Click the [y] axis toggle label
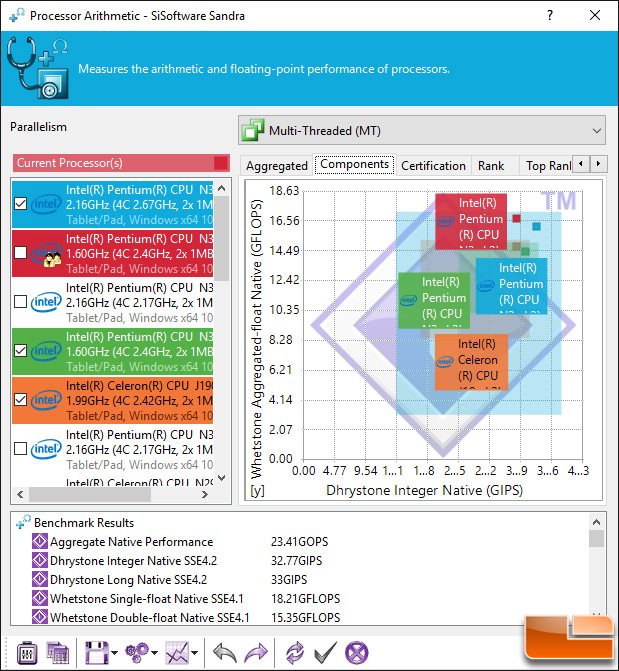 (x=257, y=490)
